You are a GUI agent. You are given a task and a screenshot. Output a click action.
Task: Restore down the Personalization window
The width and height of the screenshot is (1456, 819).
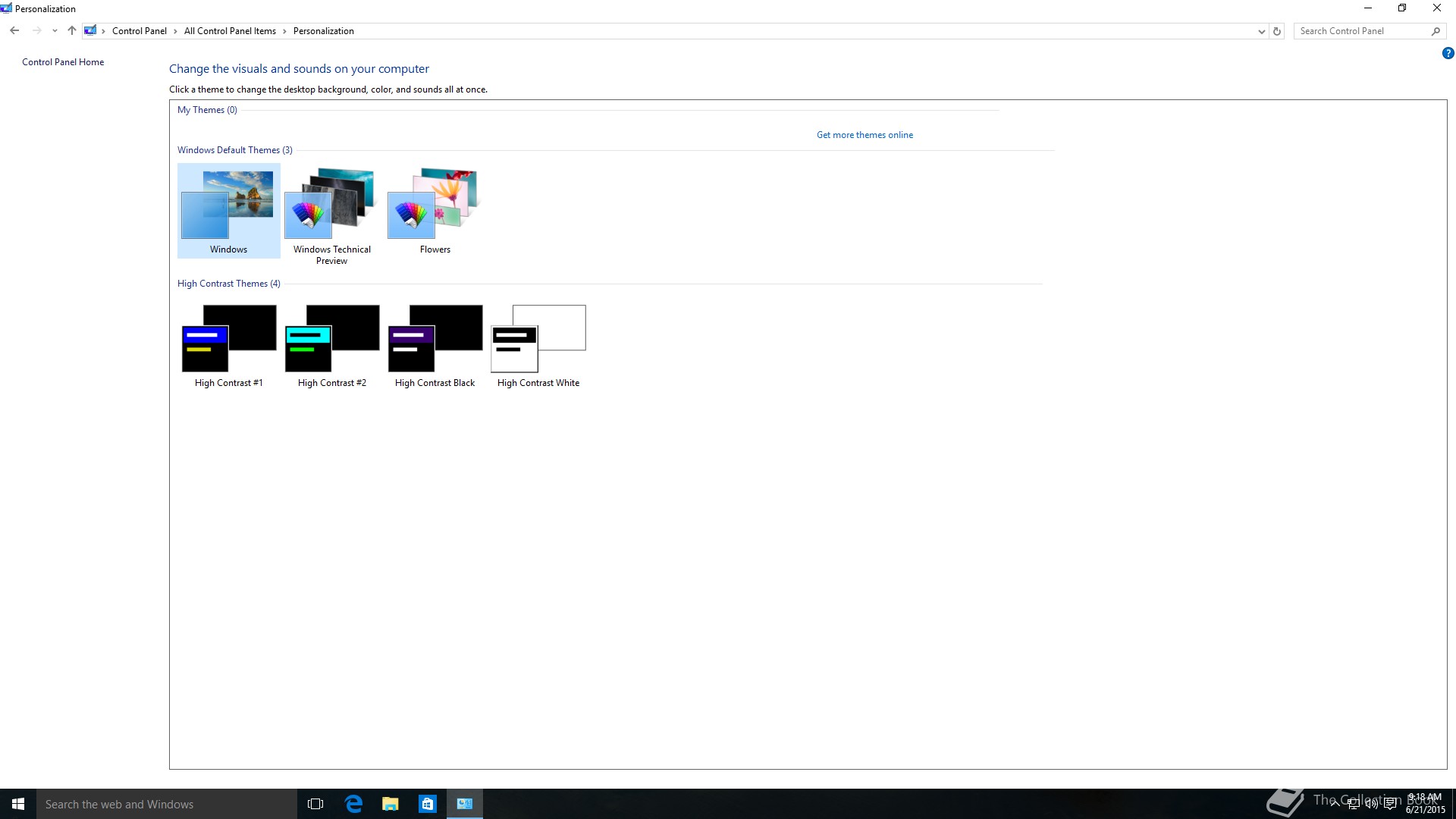coord(1402,8)
